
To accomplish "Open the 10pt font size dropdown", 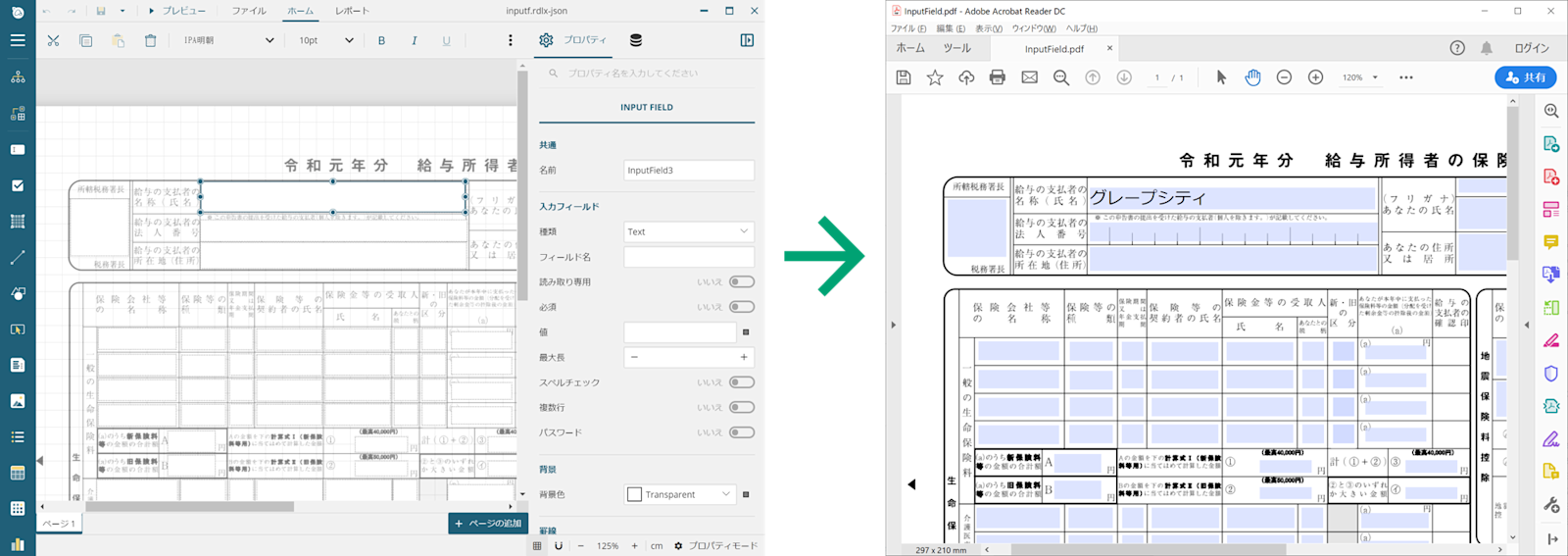I will pyautogui.click(x=325, y=40).
